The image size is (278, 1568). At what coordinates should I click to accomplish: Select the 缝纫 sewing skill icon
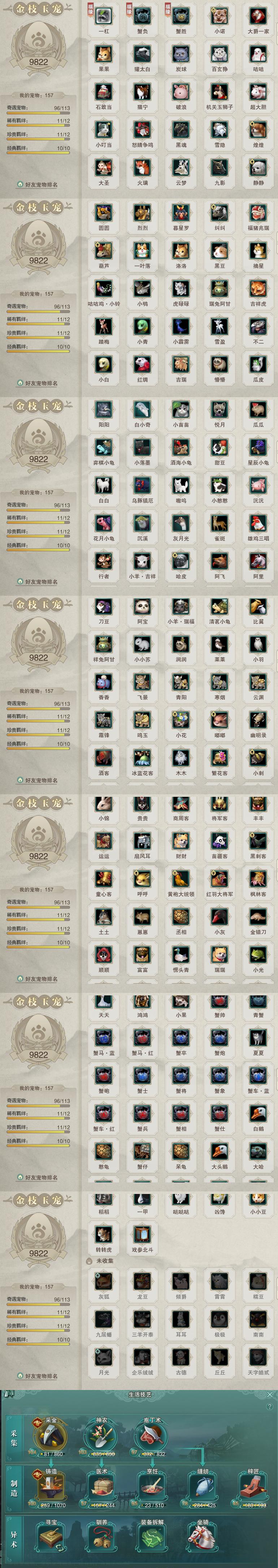(203, 1485)
